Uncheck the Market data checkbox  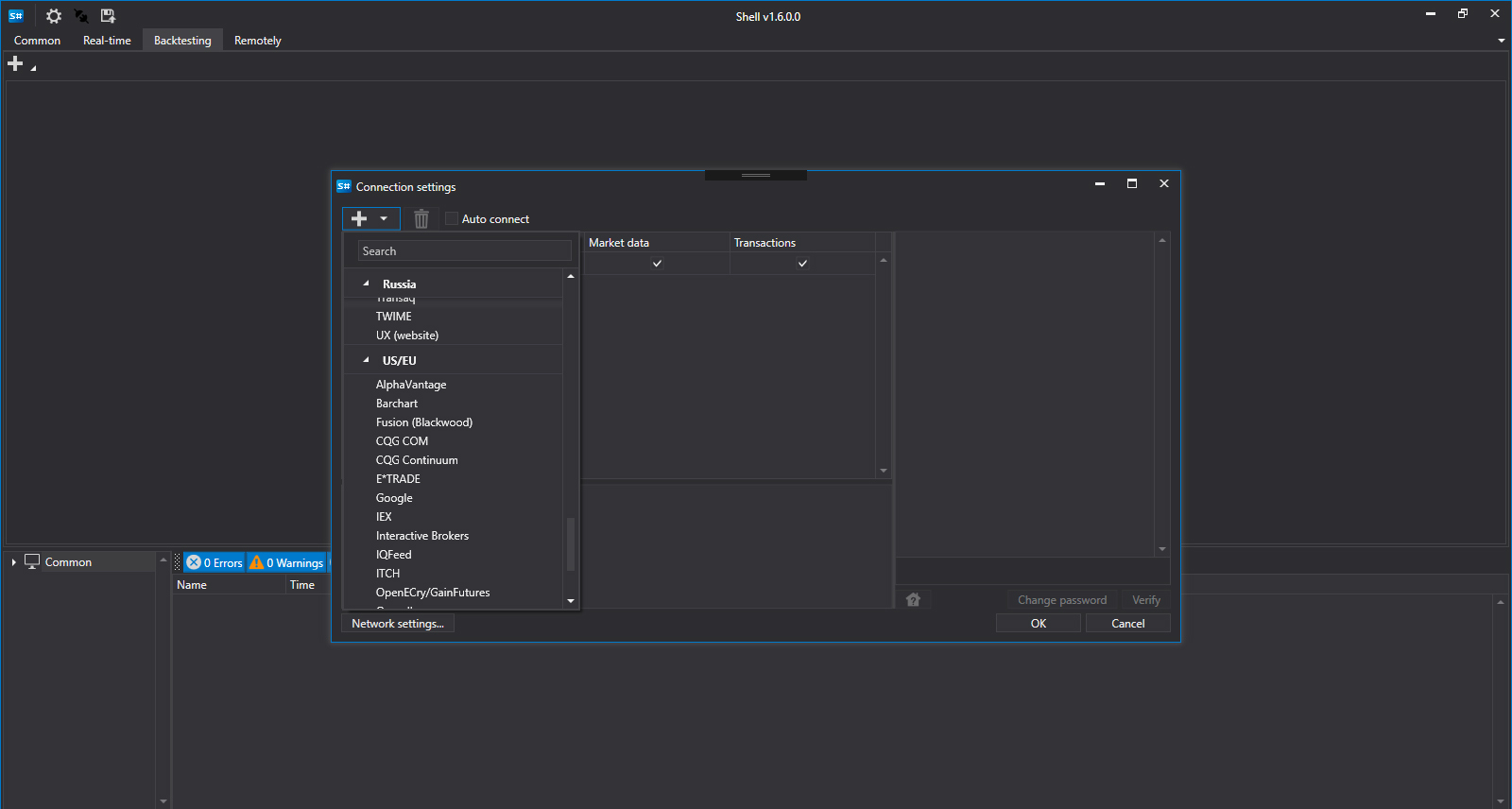[657, 264]
